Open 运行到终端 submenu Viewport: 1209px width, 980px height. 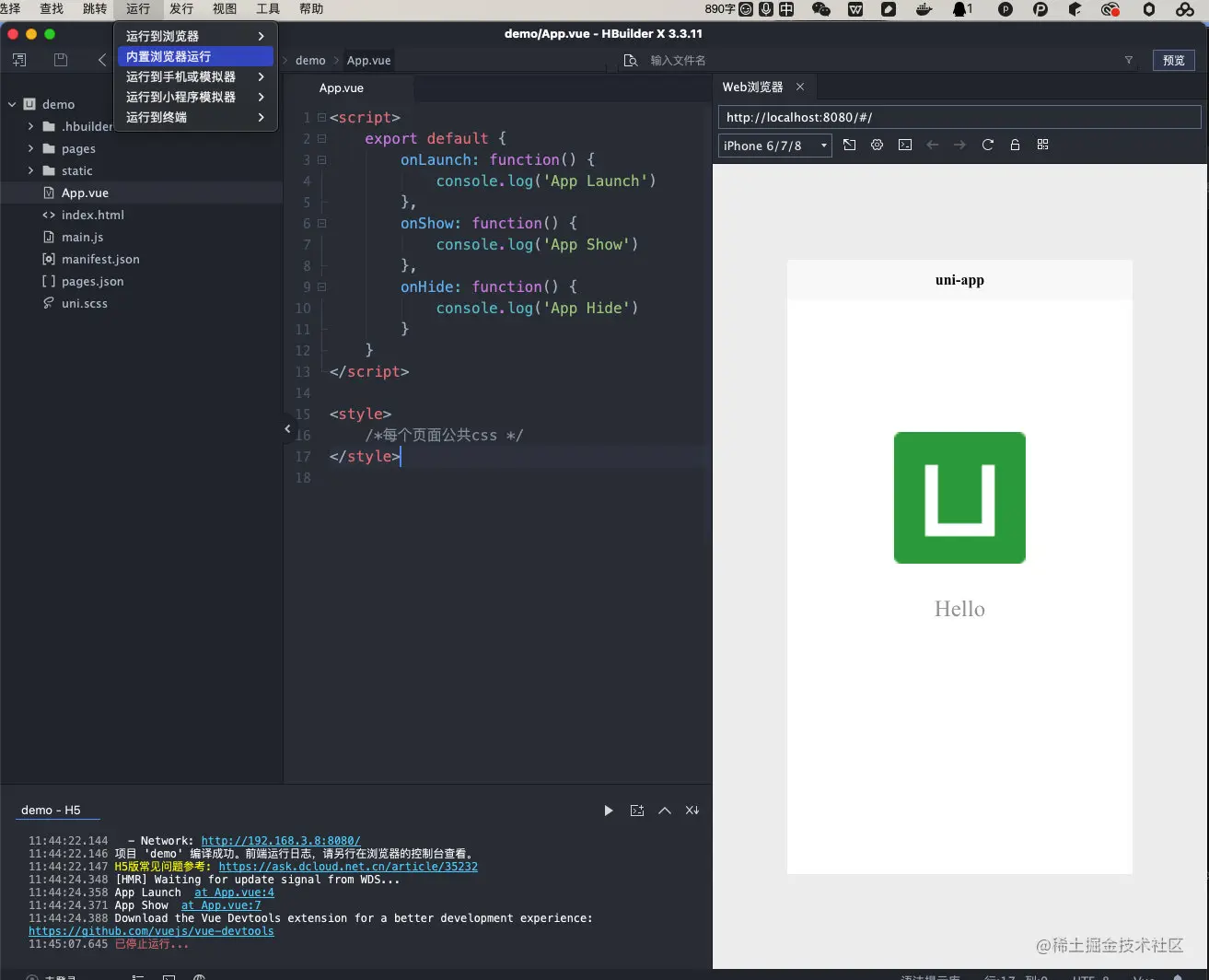coord(195,117)
